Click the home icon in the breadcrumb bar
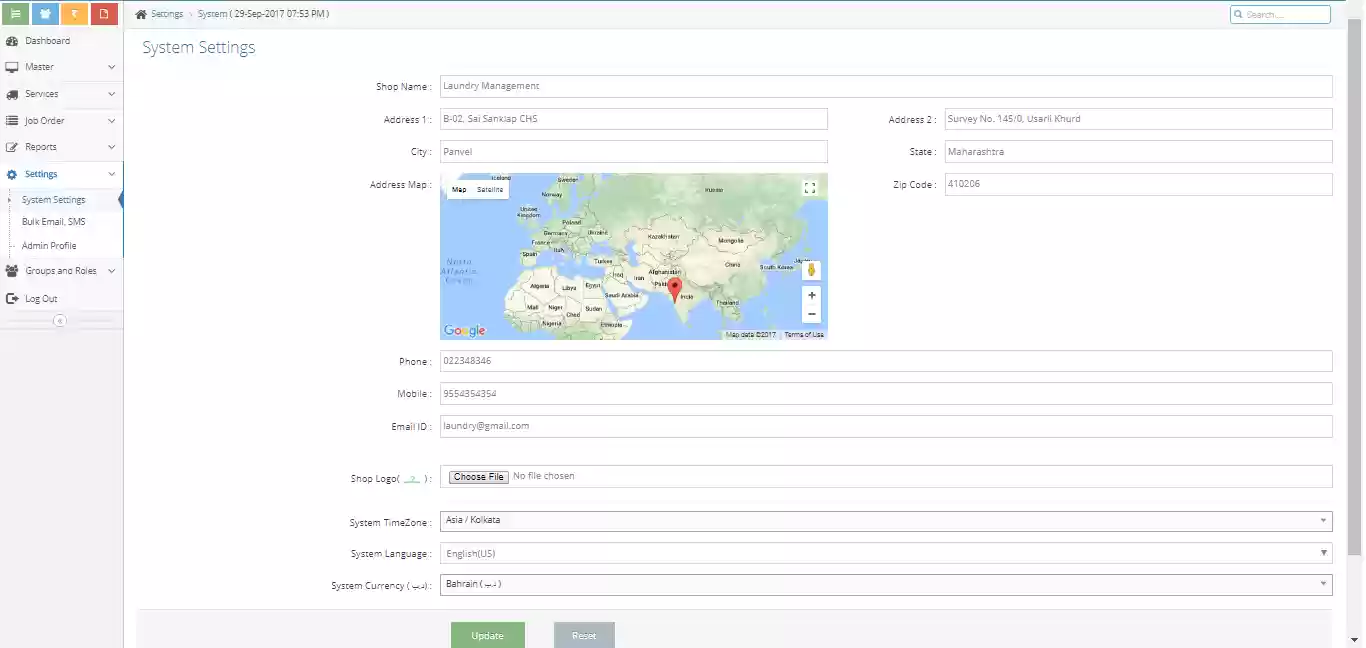 [140, 13]
